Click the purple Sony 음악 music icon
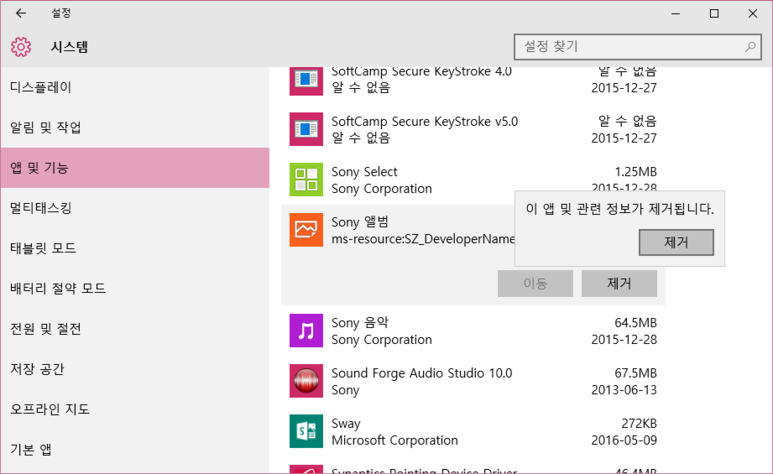This screenshot has height=474, width=773. [306, 330]
